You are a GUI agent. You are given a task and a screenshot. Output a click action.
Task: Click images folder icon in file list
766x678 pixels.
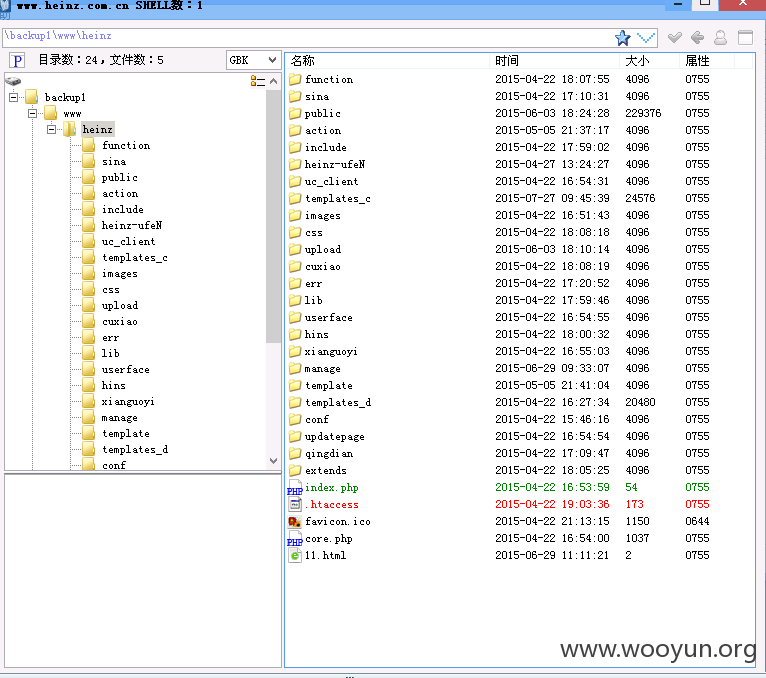295,215
